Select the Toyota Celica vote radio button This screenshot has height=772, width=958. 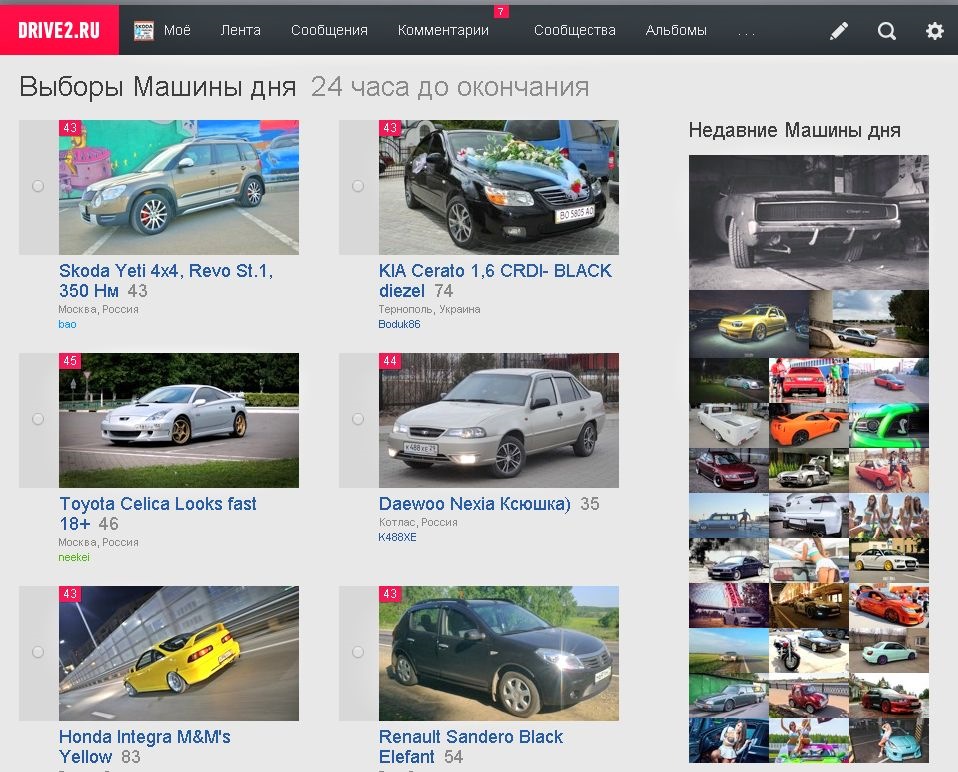coord(38,419)
